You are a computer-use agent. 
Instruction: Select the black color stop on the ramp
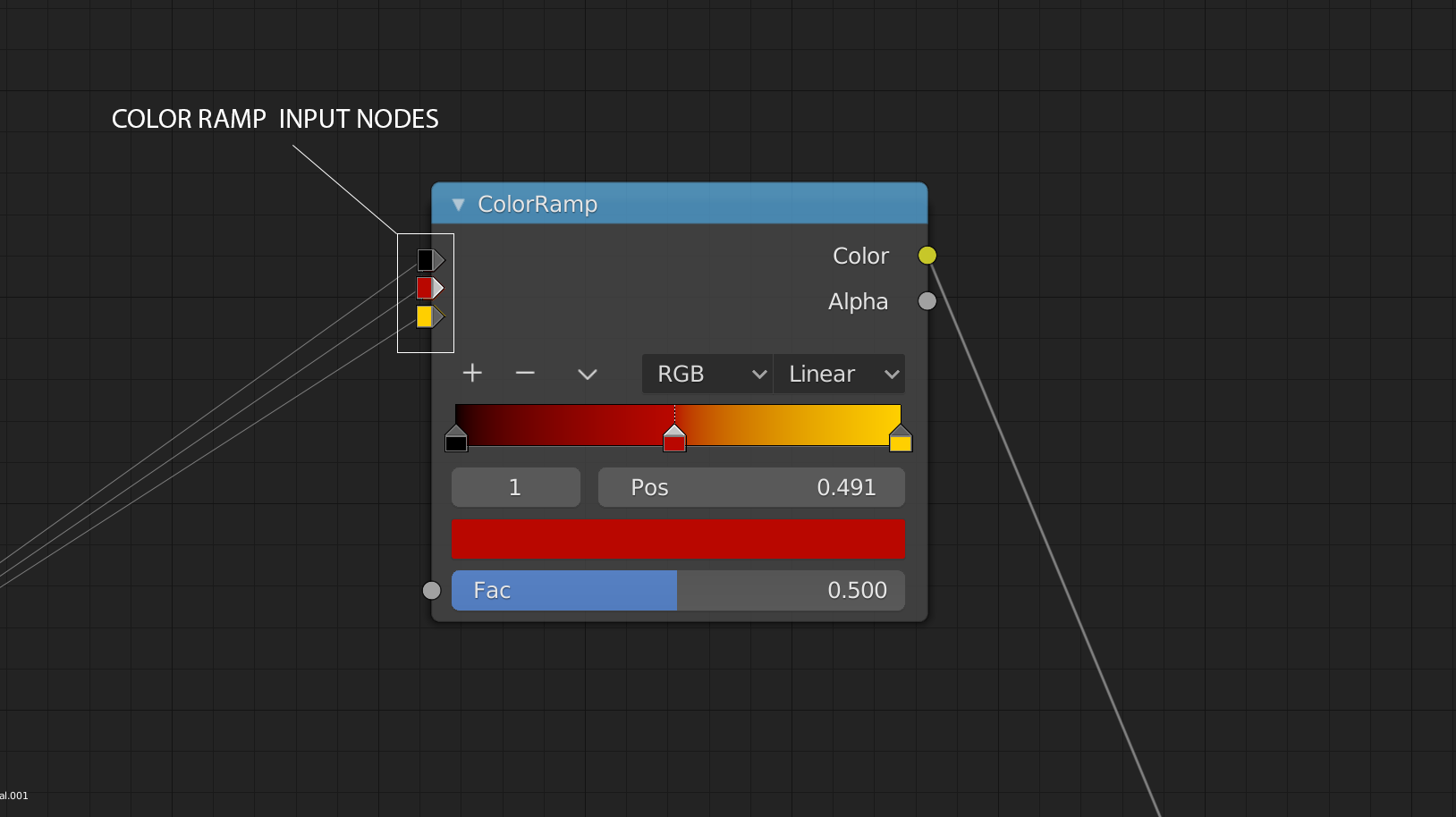(x=456, y=439)
